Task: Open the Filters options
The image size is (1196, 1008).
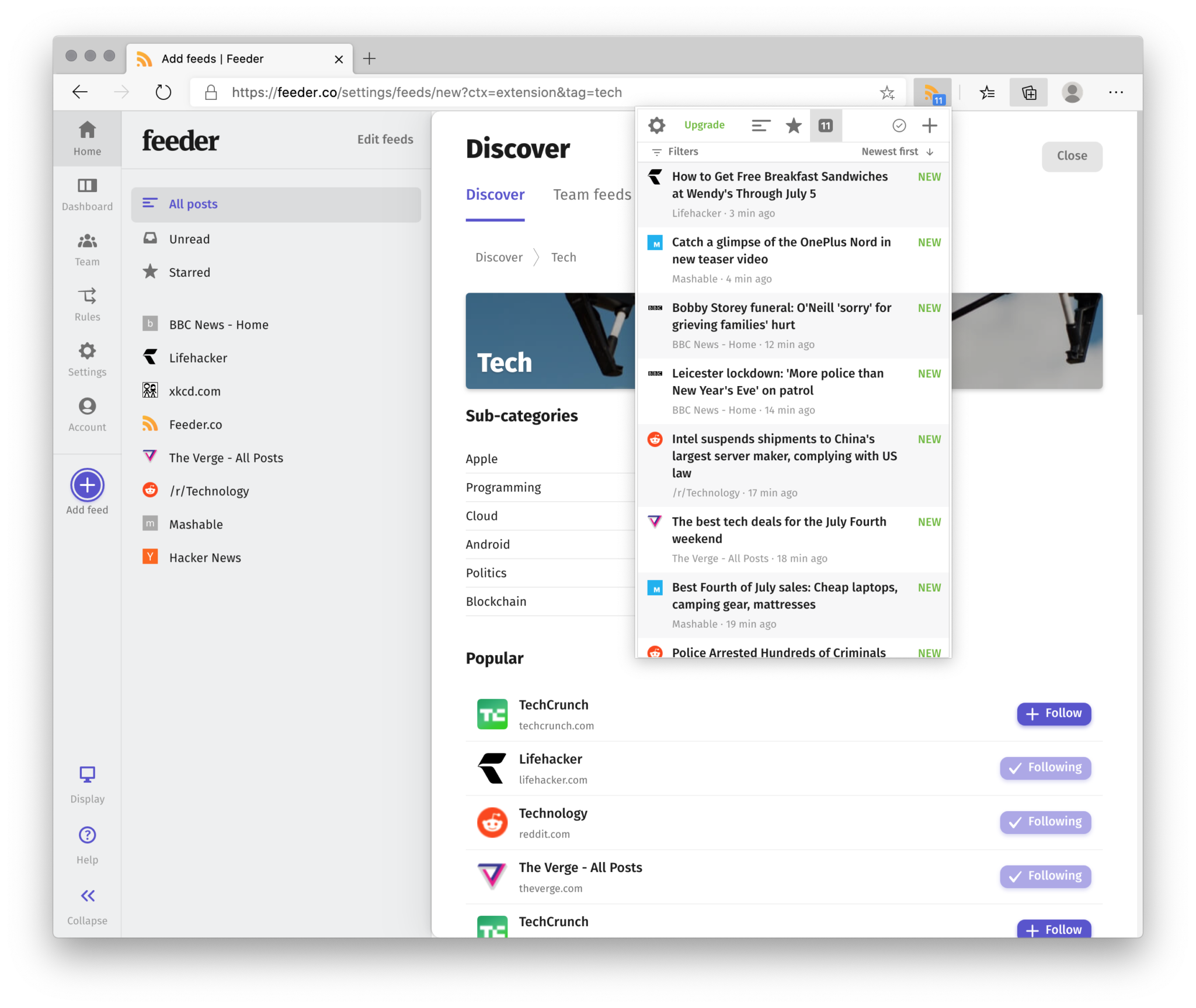Action: (675, 151)
